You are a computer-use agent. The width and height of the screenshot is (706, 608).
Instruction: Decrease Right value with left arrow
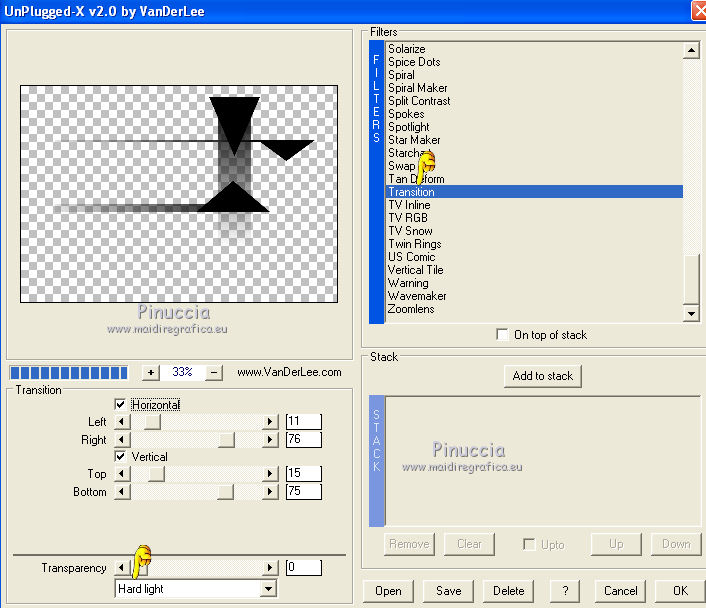(122, 440)
